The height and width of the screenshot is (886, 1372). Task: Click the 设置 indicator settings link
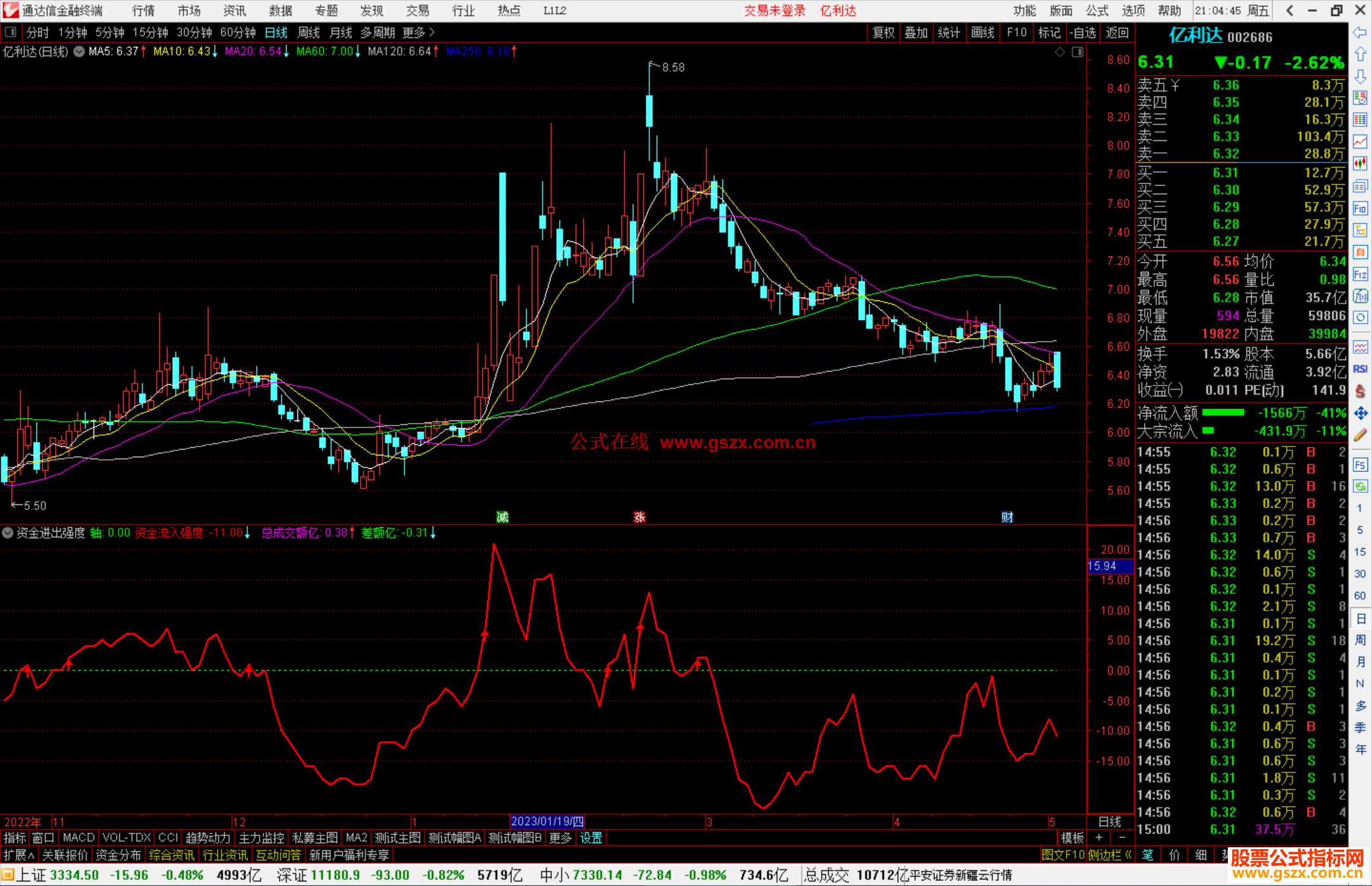click(x=591, y=838)
